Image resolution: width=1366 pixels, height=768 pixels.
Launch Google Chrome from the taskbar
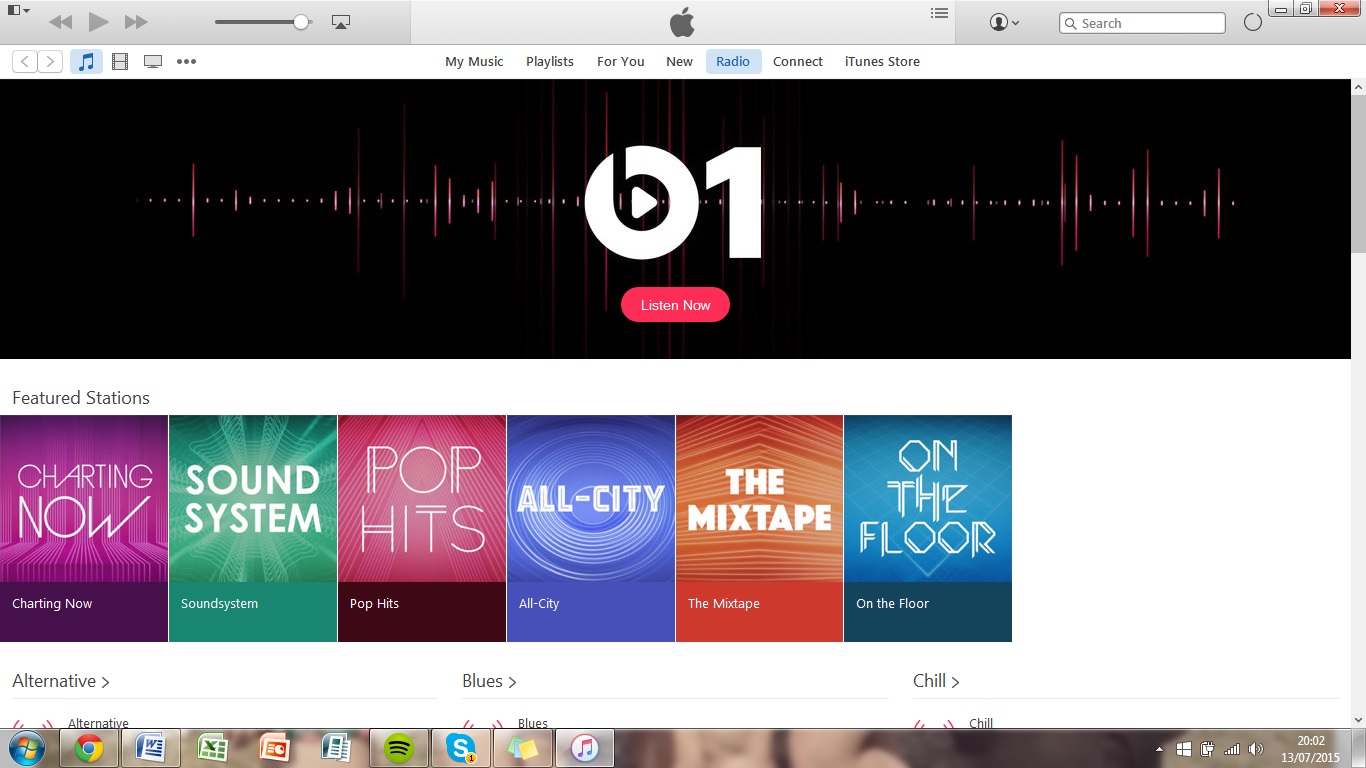click(89, 748)
